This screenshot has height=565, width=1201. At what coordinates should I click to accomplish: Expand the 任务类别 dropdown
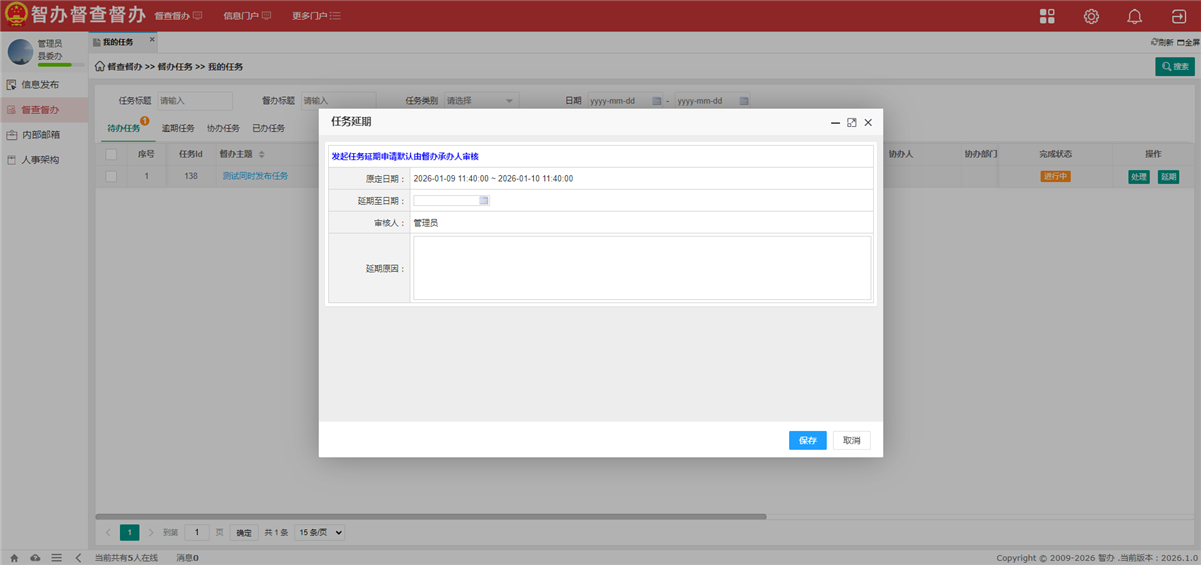[x=480, y=101]
